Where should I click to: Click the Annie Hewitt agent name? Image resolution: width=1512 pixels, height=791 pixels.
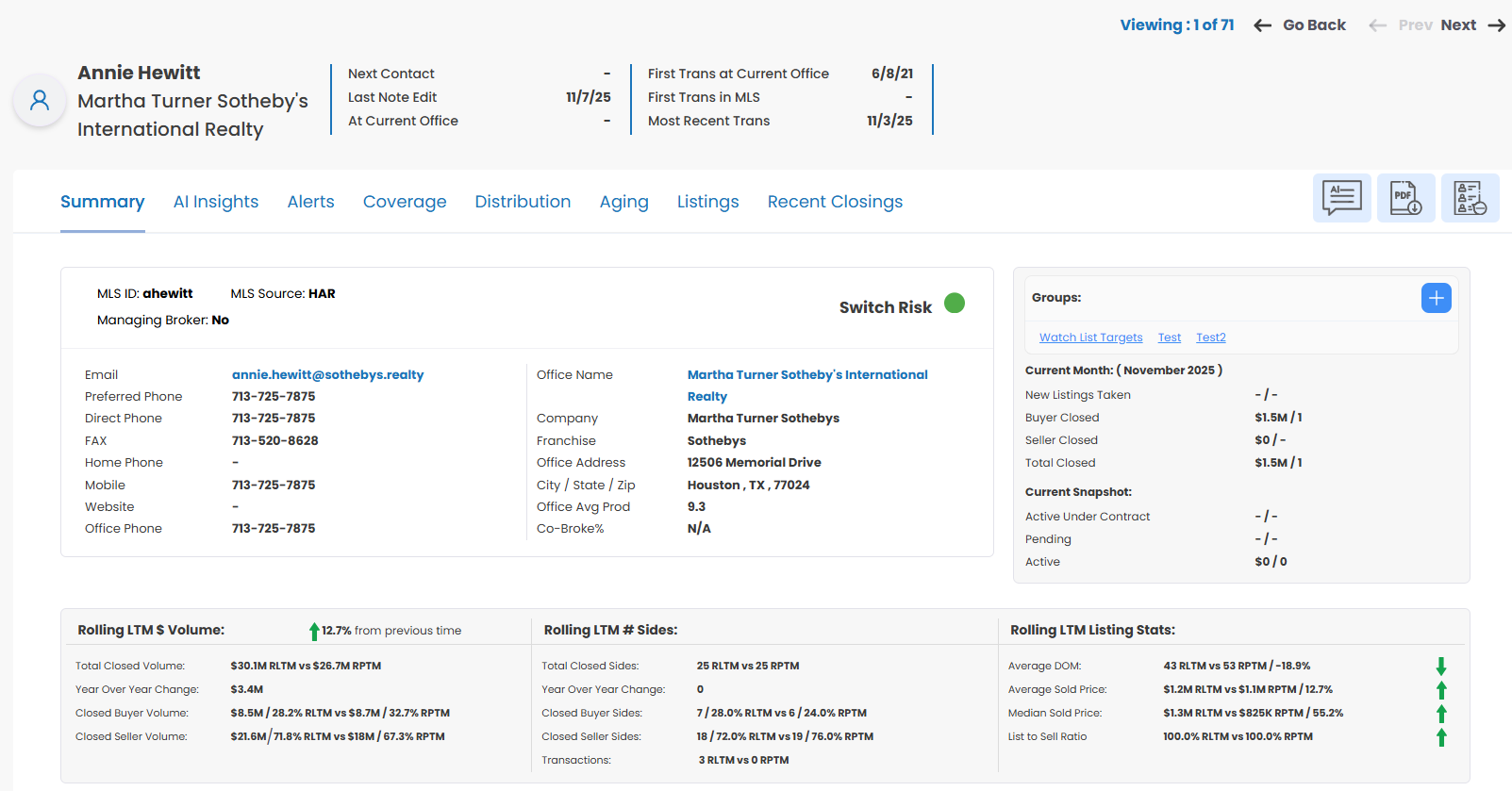(139, 73)
